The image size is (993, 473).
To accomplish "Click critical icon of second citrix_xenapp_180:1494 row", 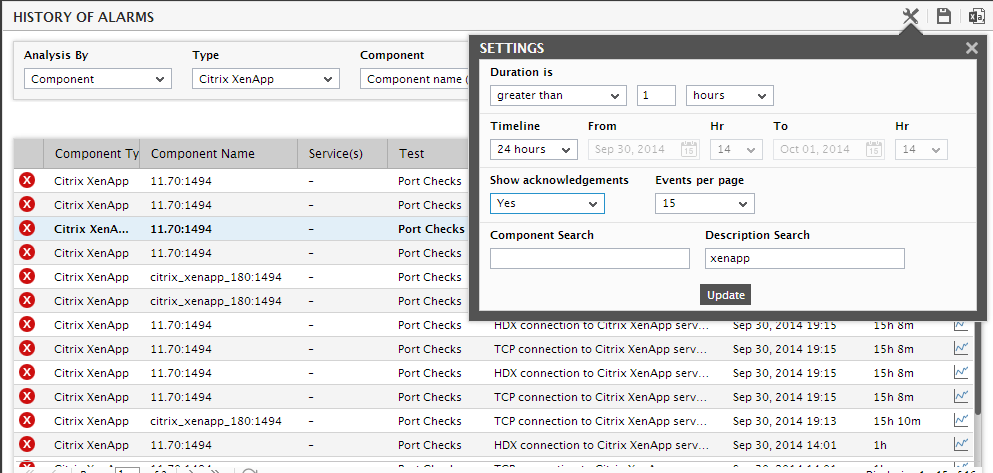I will [27, 301].
